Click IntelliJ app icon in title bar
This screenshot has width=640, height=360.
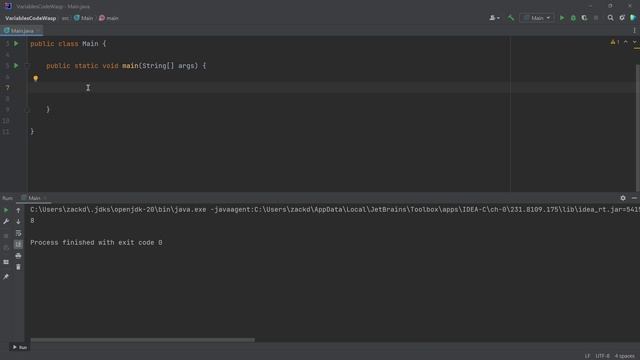click(x=8, y=6)
